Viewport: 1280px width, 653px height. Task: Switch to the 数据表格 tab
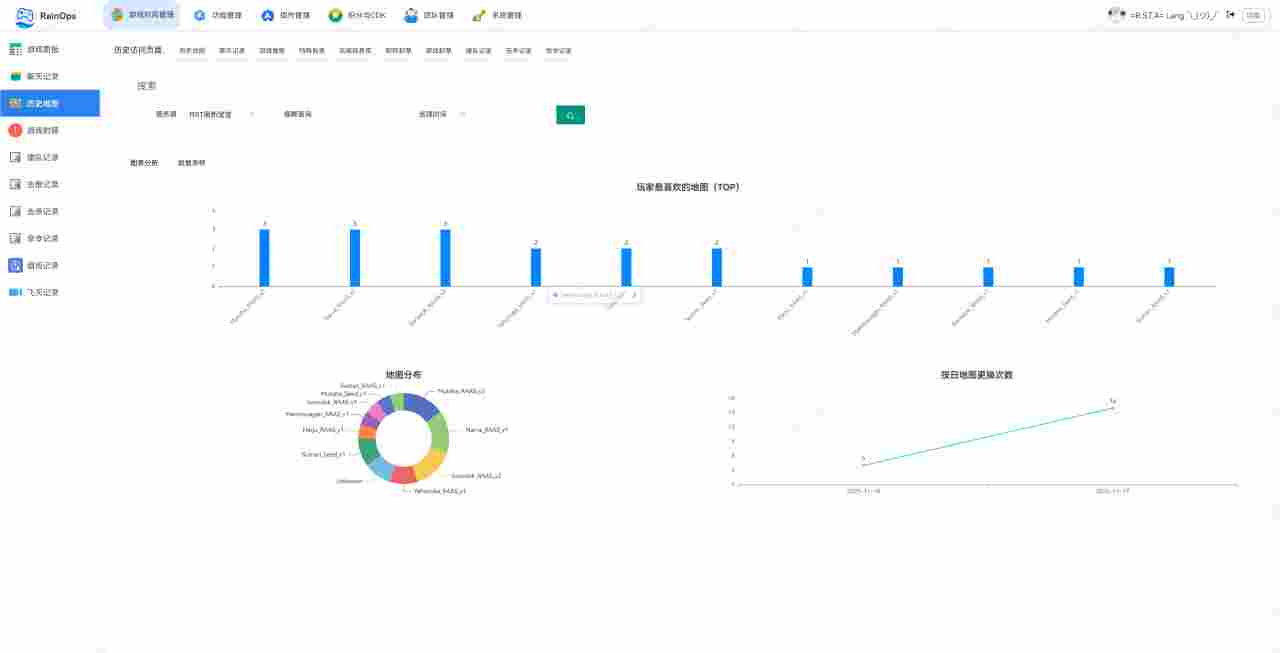(x=191, y=163)
